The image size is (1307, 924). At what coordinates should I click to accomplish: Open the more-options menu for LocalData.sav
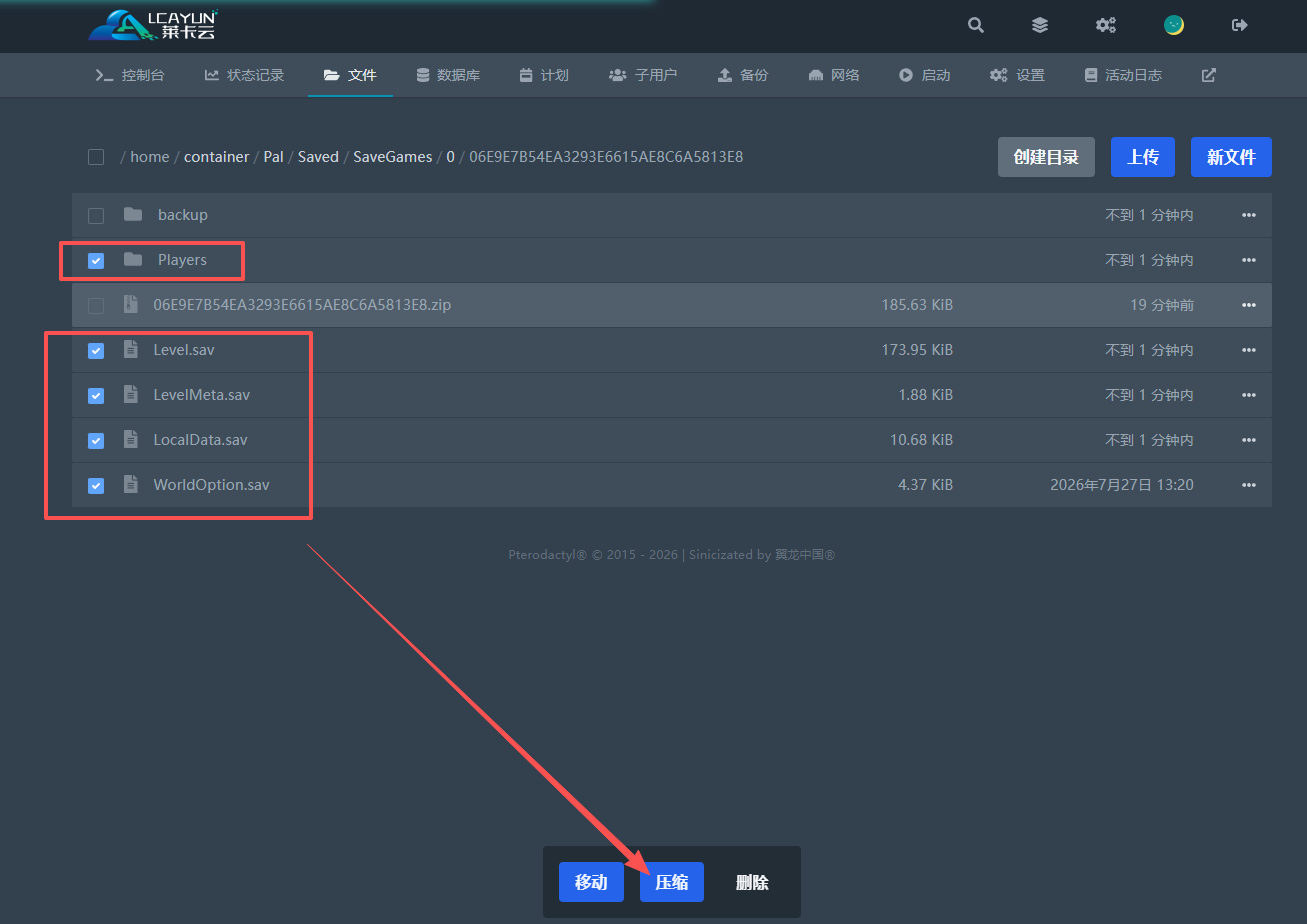pos(1248,440)
